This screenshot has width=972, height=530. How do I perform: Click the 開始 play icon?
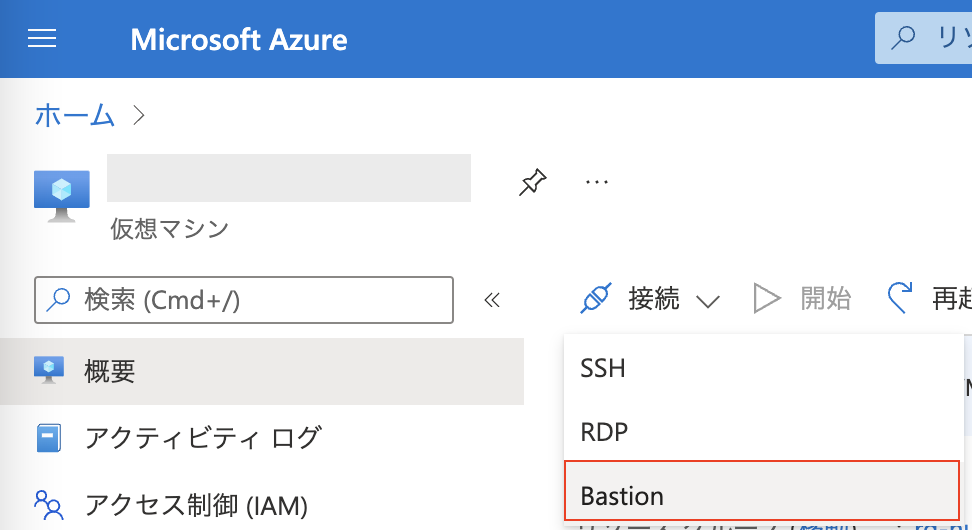point(766,299)
